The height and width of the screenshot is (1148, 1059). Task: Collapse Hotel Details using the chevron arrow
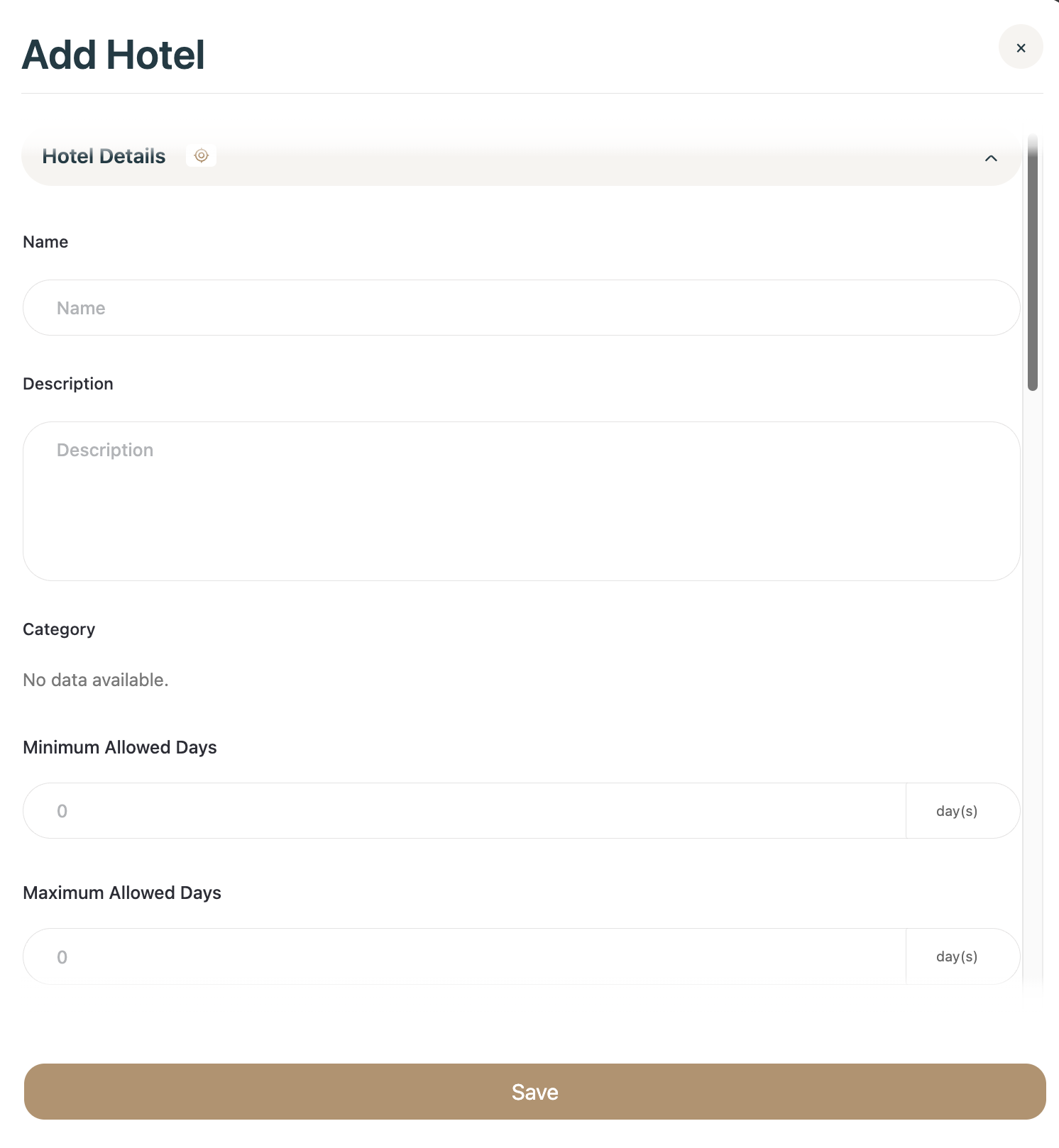(991, 158)
